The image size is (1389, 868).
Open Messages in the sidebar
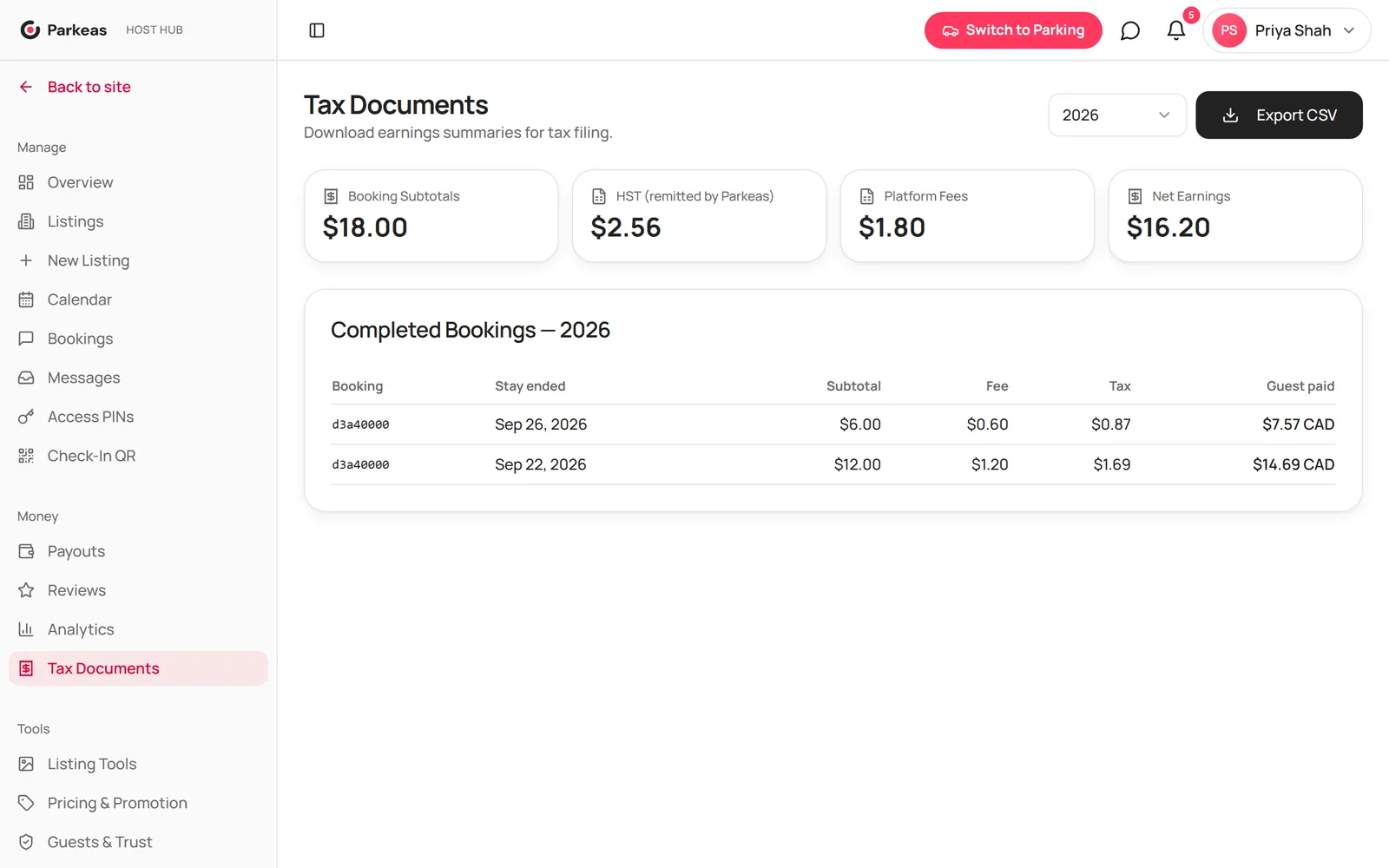tap(139, 378)
